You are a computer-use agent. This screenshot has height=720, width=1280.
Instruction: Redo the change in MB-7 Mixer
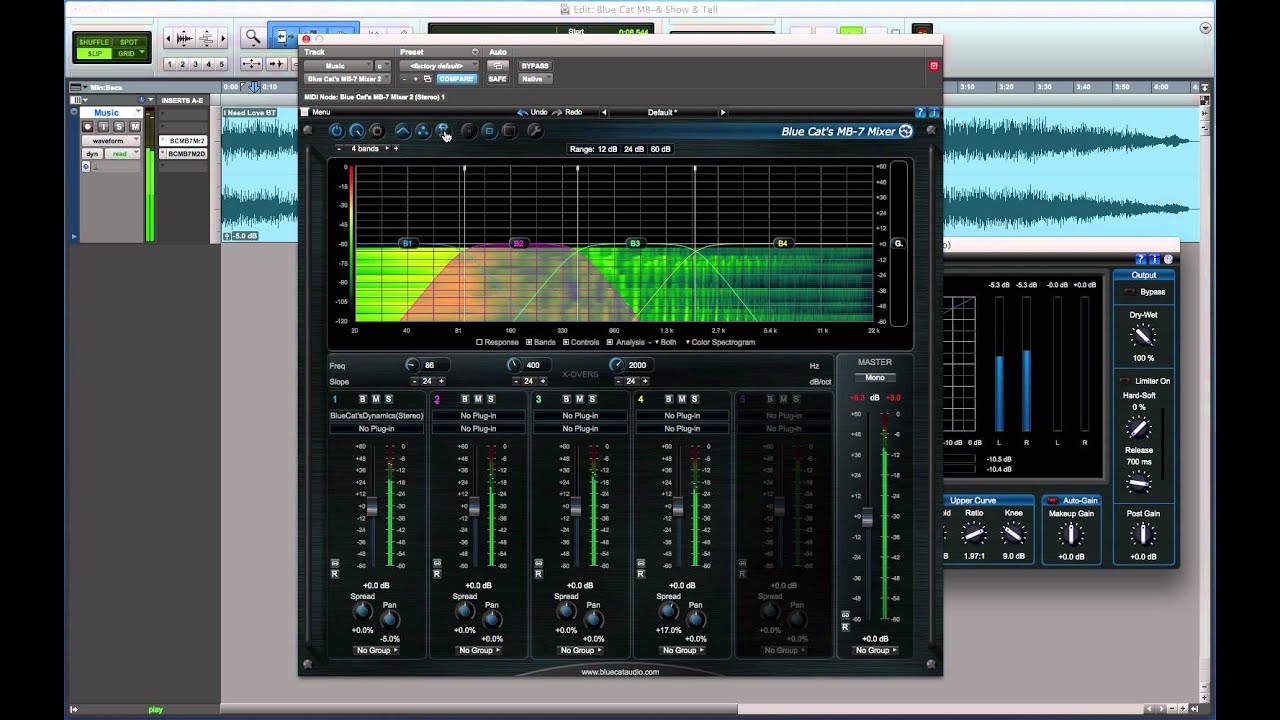pyautogui.click(x=568, y=112)
